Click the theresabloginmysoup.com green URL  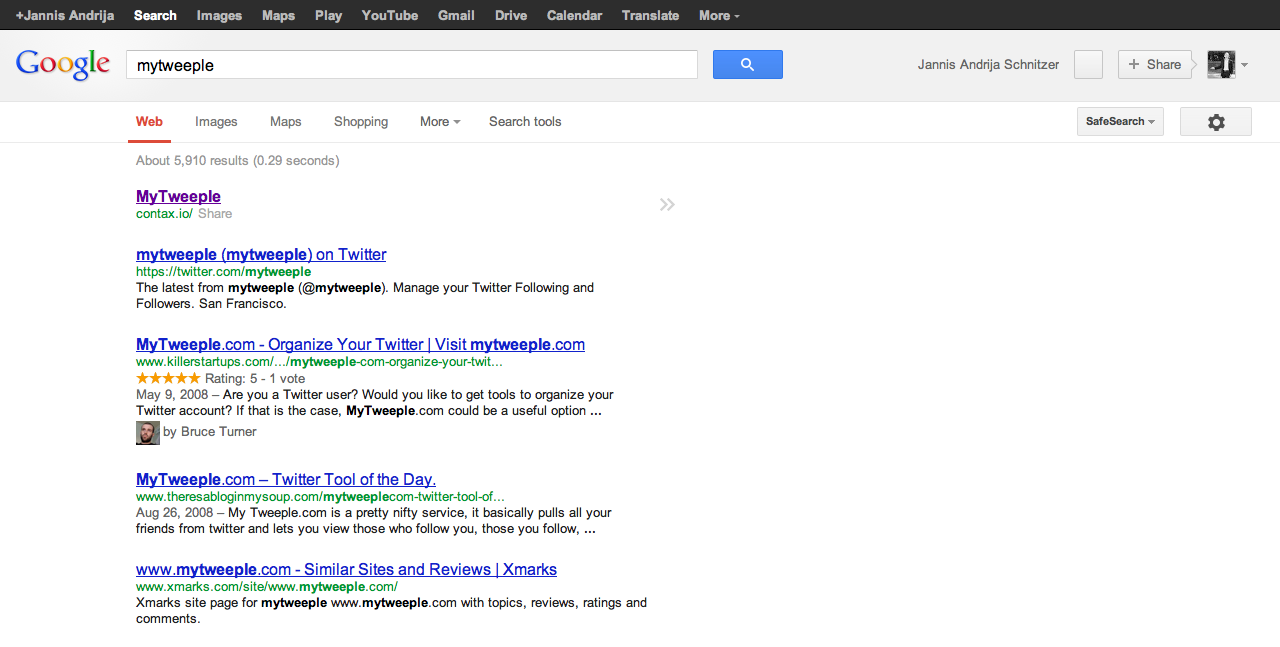tap(320, 496)
